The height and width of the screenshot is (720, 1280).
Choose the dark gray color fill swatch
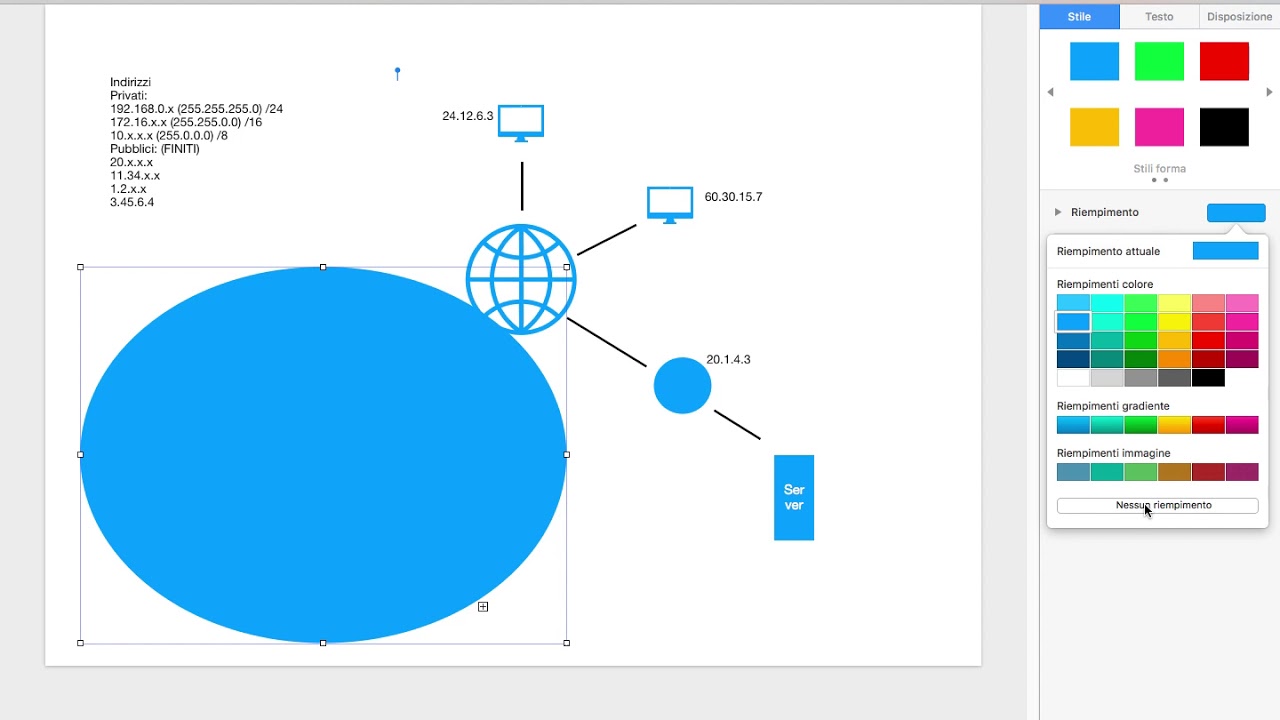click(1175, 378)
